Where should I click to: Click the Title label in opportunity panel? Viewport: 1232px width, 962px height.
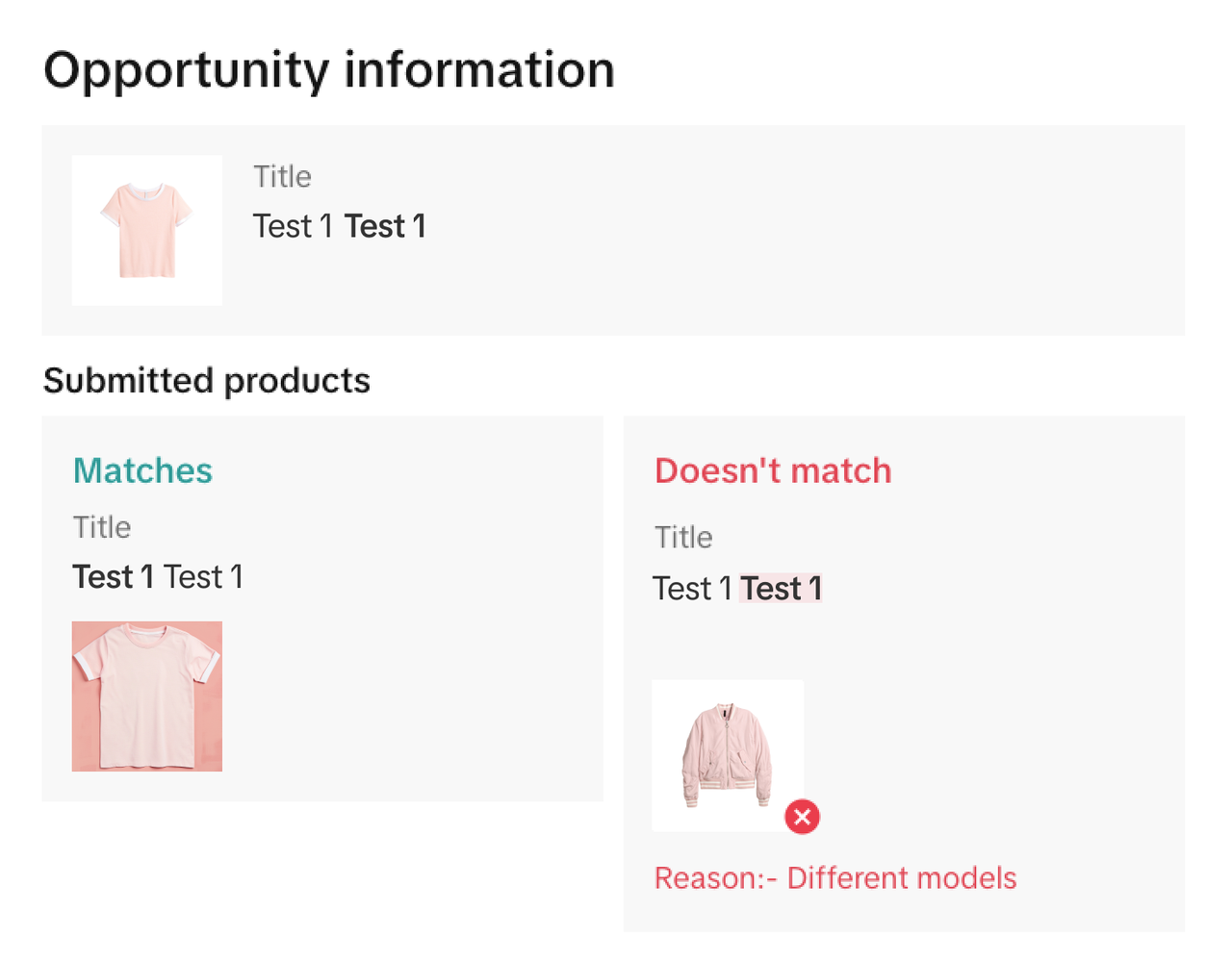pyautogui.click(x=282, y=177)
